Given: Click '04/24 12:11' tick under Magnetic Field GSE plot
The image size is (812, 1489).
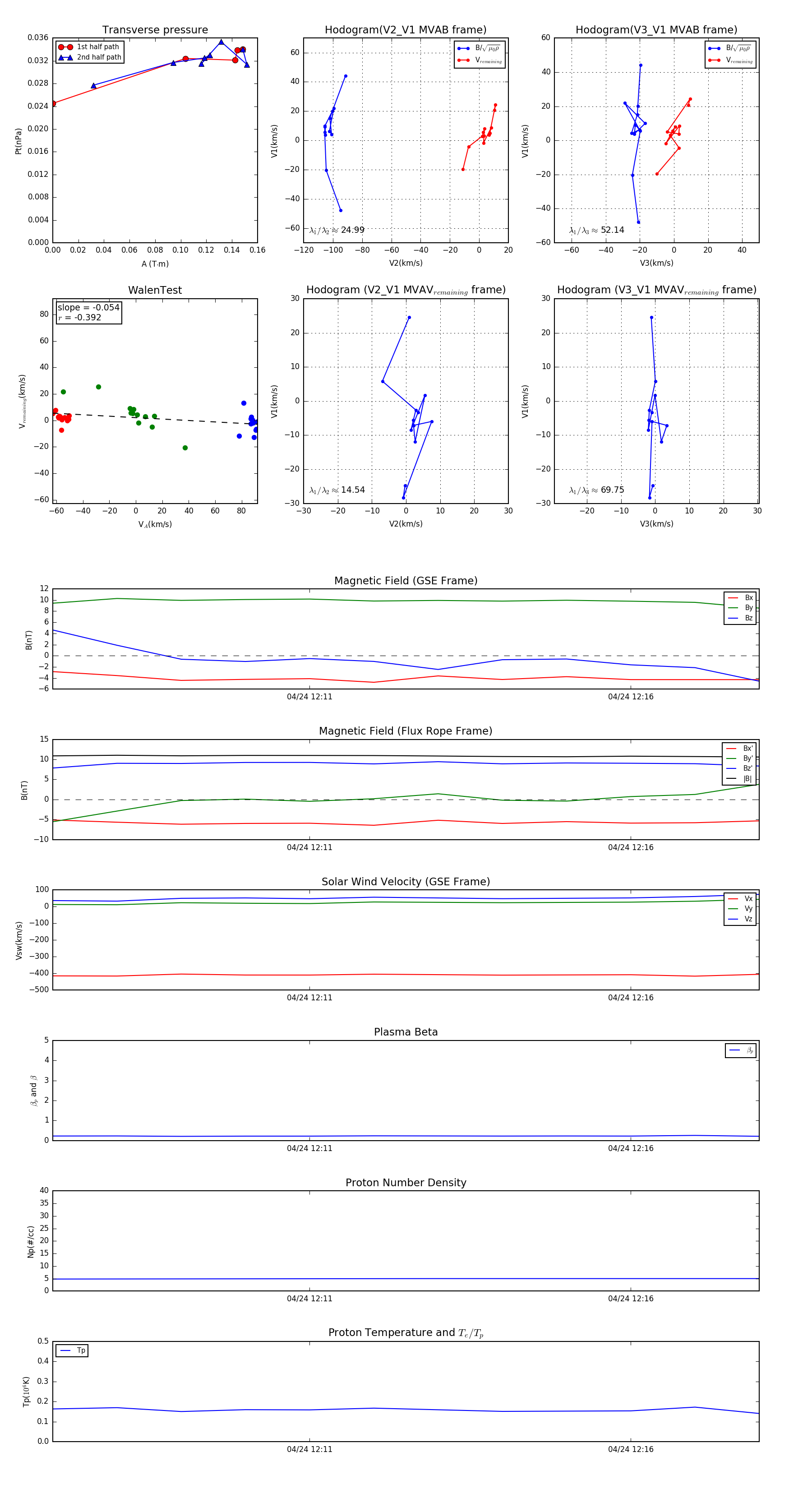Looking at the screenshot, I should [309, 697].
